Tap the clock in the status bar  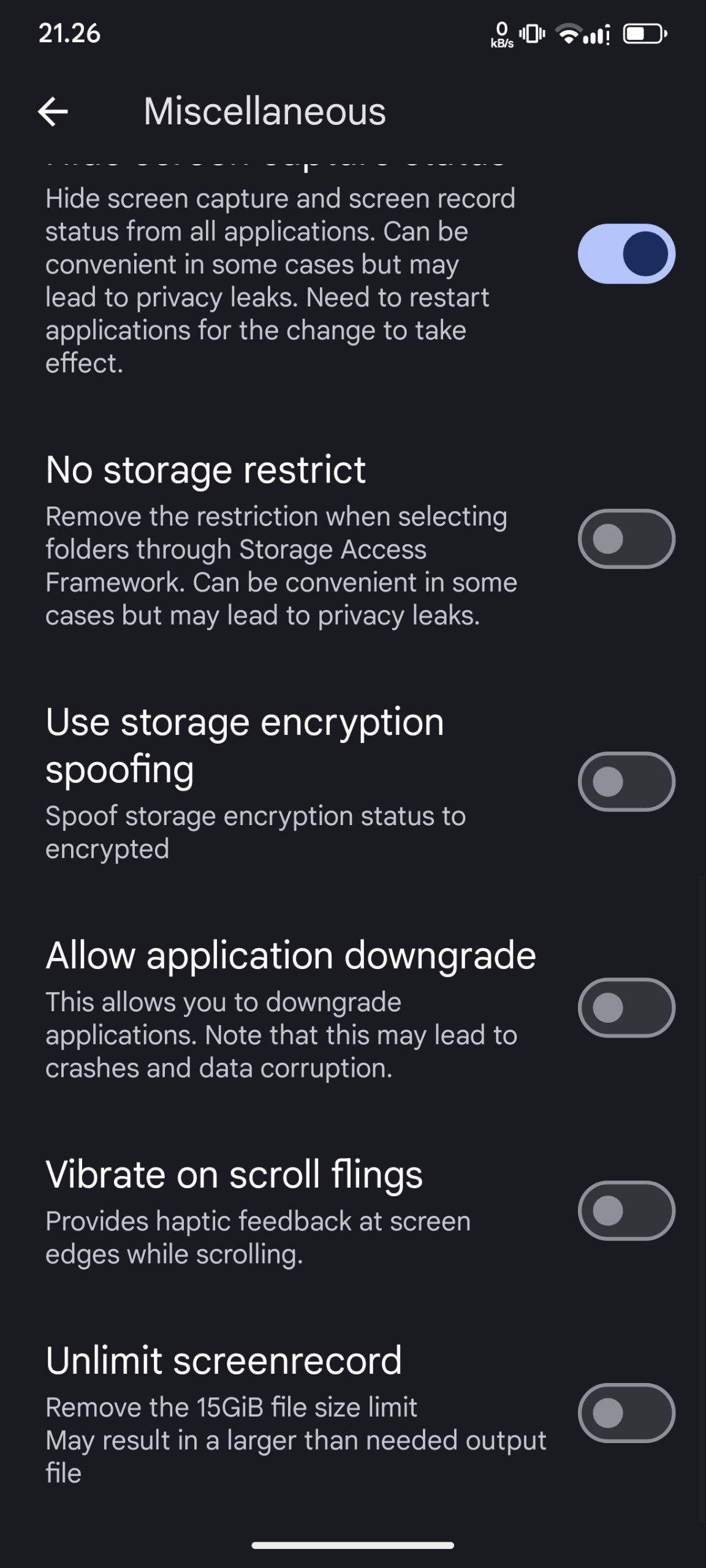pyautogui.click(x=69, y=34)
